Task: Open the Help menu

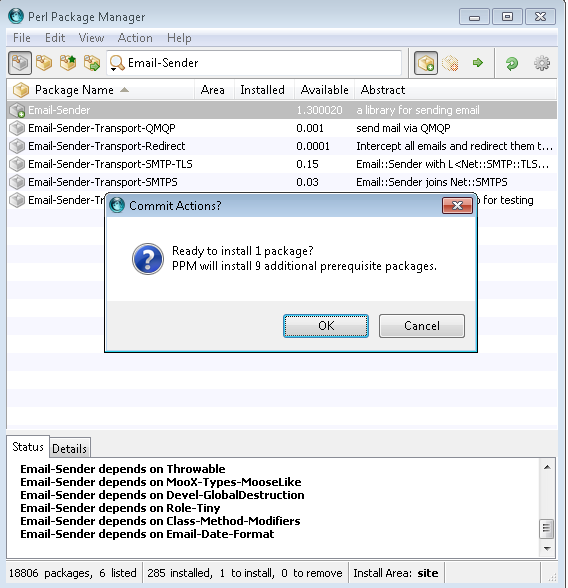Action: pos(179,38)
